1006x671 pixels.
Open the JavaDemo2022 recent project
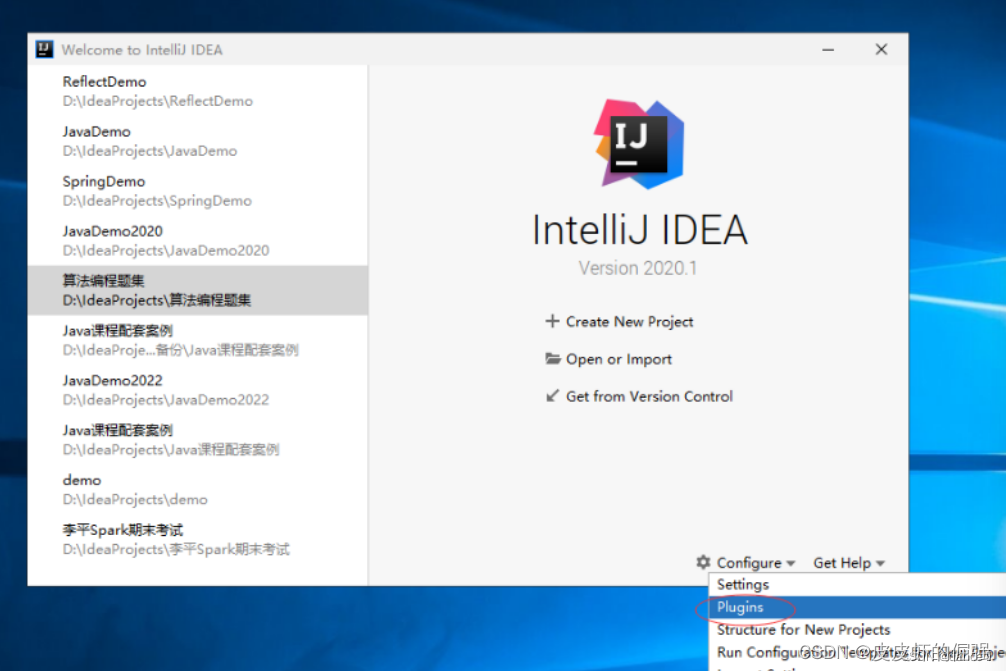click(198, 390)
